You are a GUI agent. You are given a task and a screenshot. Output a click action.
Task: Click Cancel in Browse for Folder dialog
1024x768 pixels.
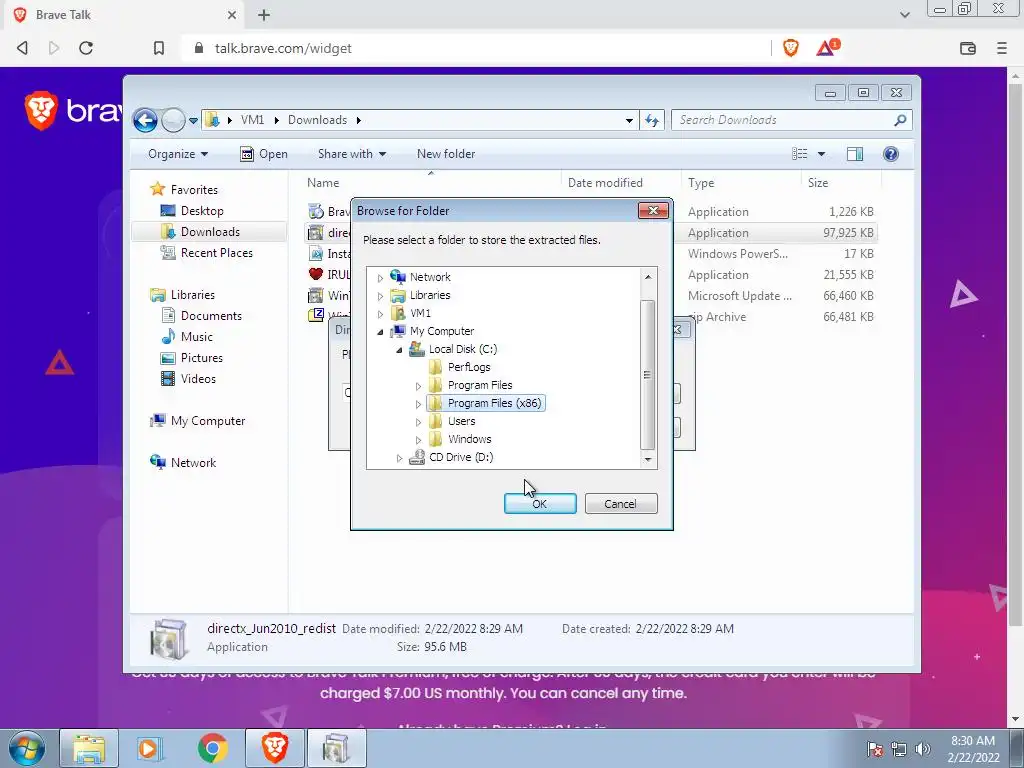(x=620, y=504)
